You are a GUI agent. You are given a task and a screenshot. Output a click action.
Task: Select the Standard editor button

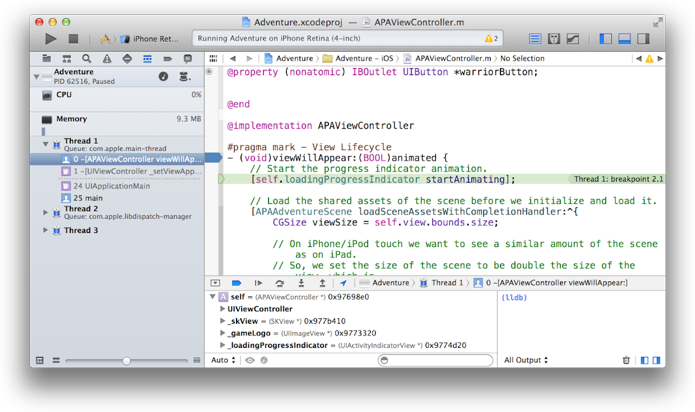535,39
